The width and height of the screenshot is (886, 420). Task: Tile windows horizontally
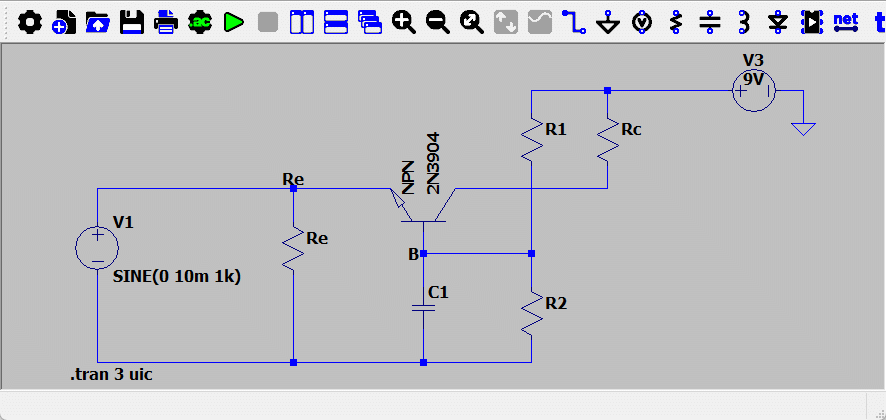click(336, 22)
